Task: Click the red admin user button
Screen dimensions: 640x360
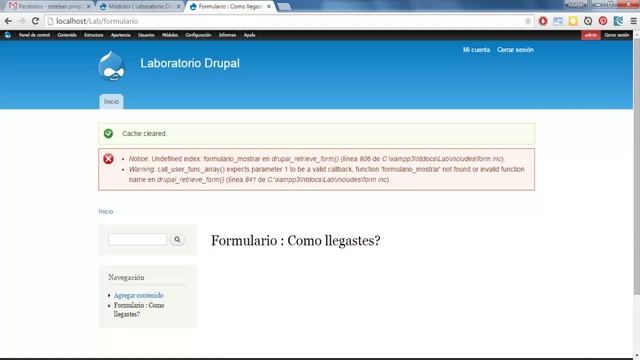Action: (x=591, y=35)
